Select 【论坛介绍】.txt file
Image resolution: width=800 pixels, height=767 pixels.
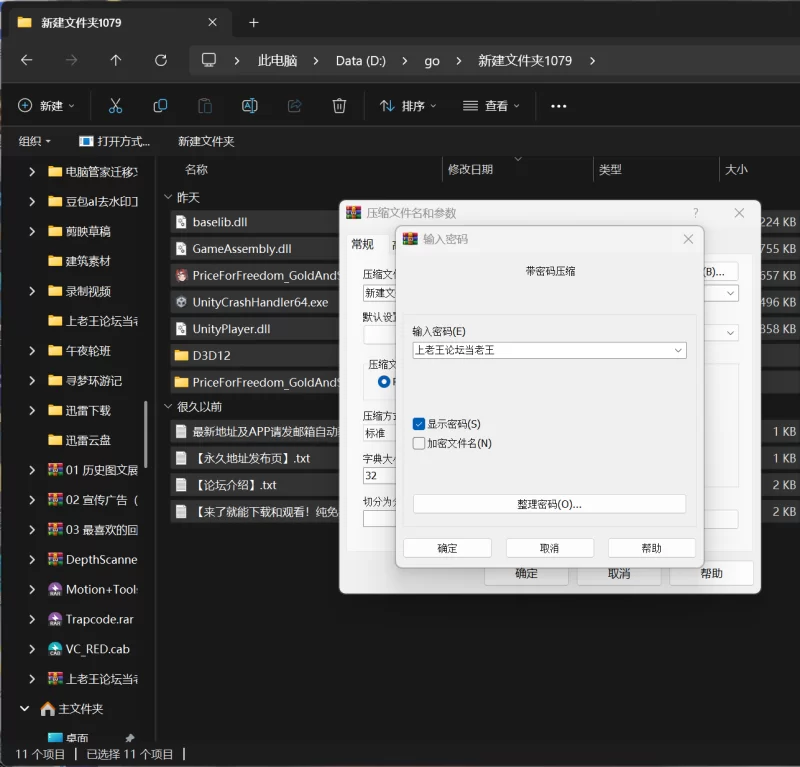[x=254, y=485]
